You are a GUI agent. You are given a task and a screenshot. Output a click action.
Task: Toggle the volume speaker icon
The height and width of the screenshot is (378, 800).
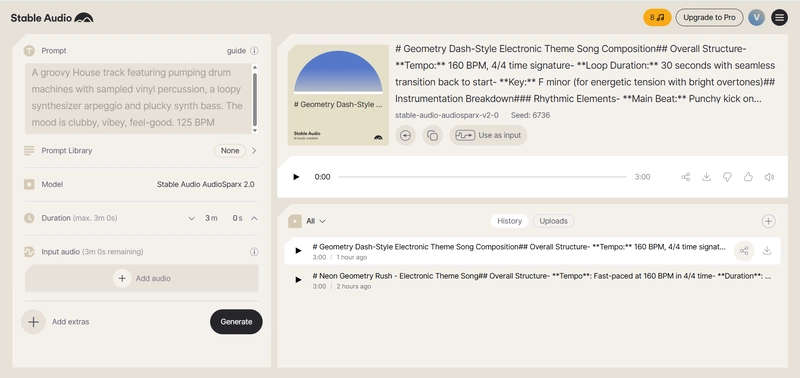coord(769,177)
